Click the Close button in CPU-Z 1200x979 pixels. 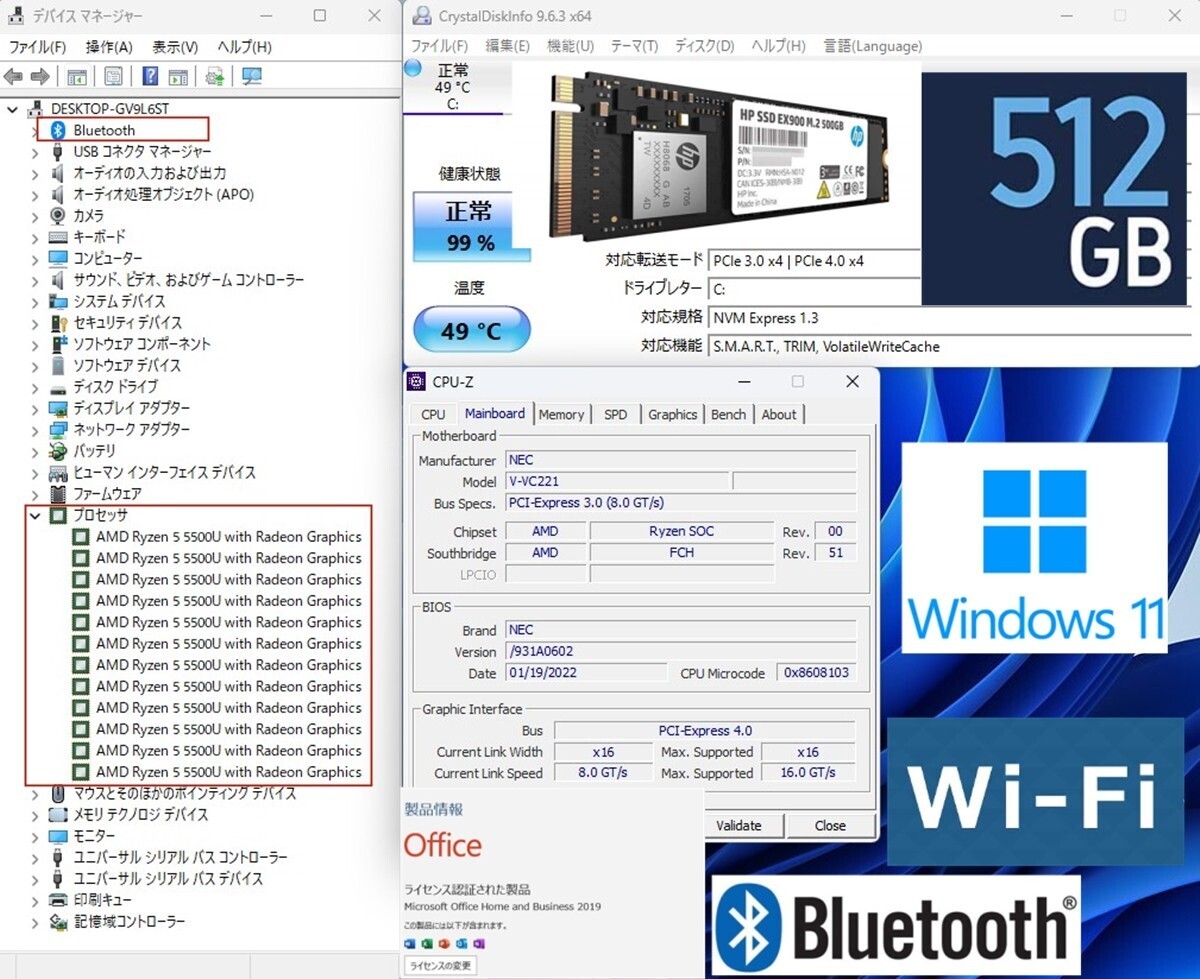[830, 825]
